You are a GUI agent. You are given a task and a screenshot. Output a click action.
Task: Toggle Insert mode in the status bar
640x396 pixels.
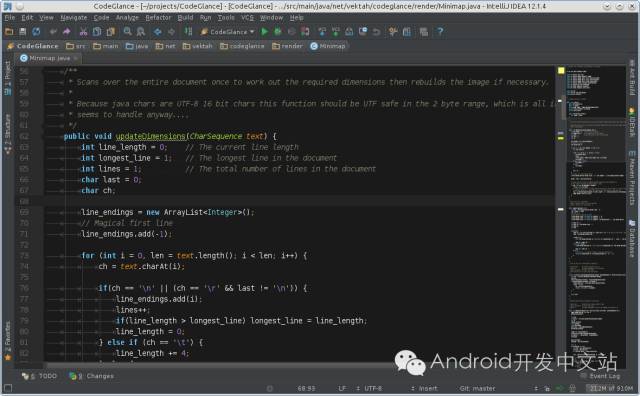(427, 388)
